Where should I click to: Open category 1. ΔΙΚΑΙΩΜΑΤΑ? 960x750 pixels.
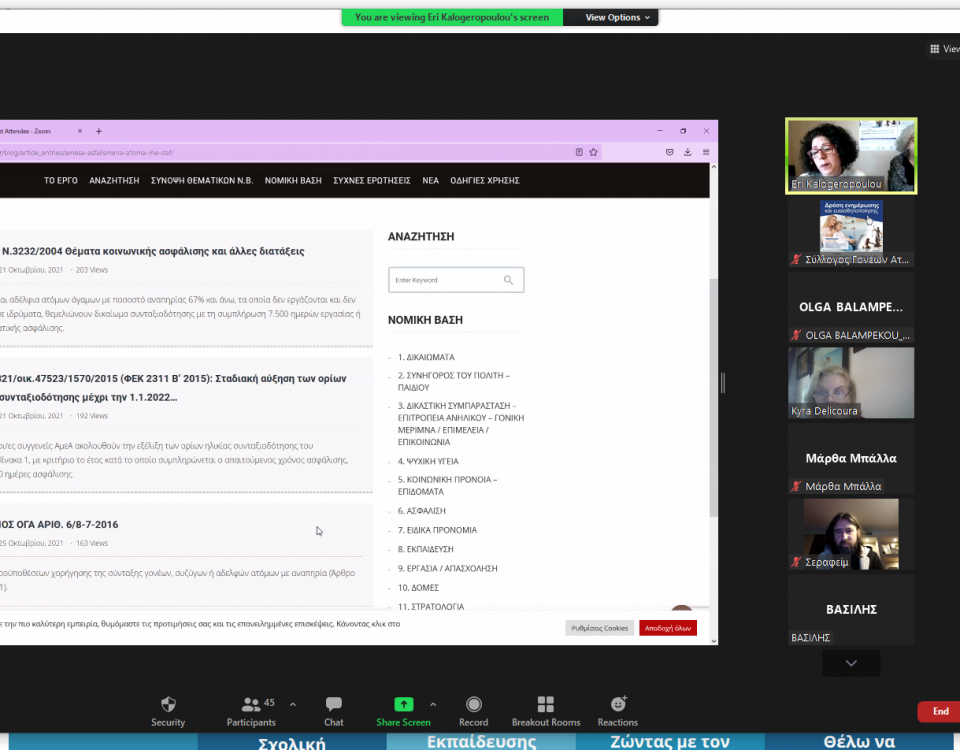426,357
